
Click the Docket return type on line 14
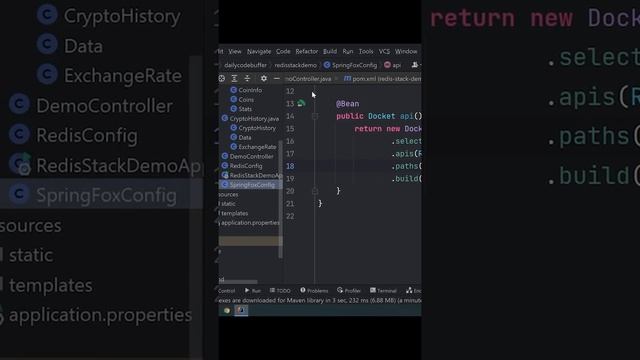pyautogui.click(x=381, y=116)
